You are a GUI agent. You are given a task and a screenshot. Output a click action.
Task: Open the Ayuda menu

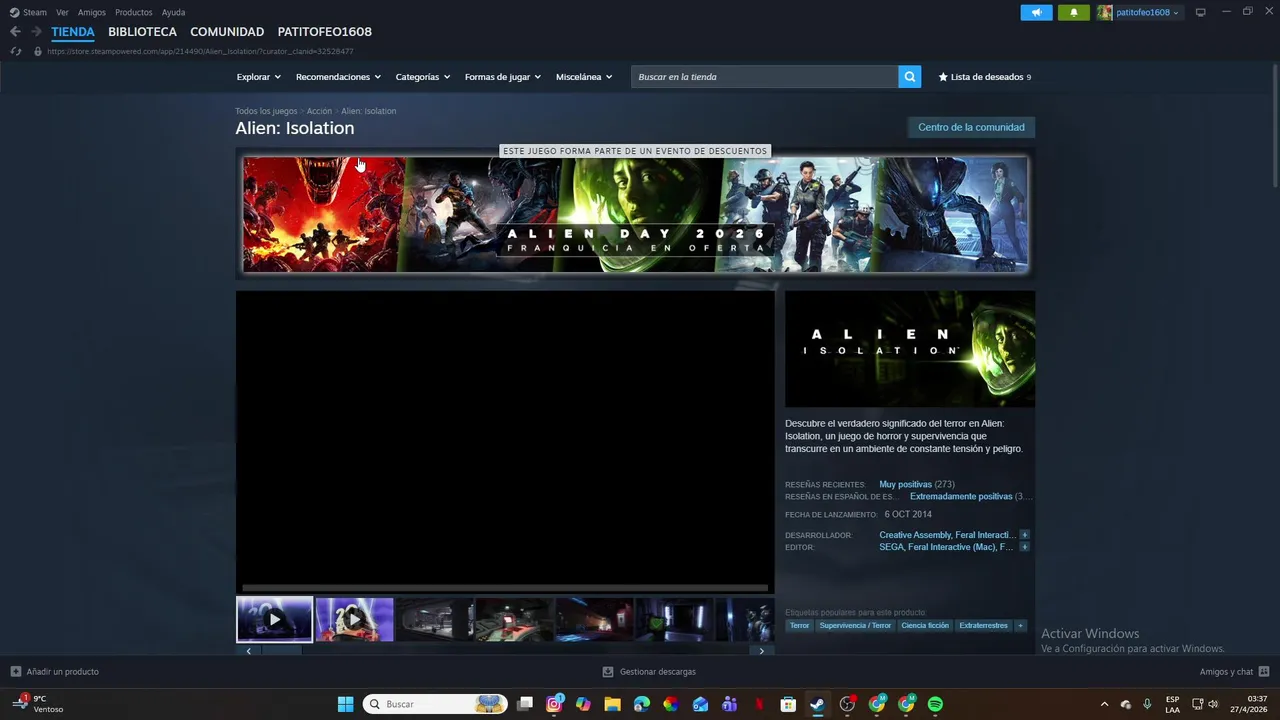pos(173,12)
